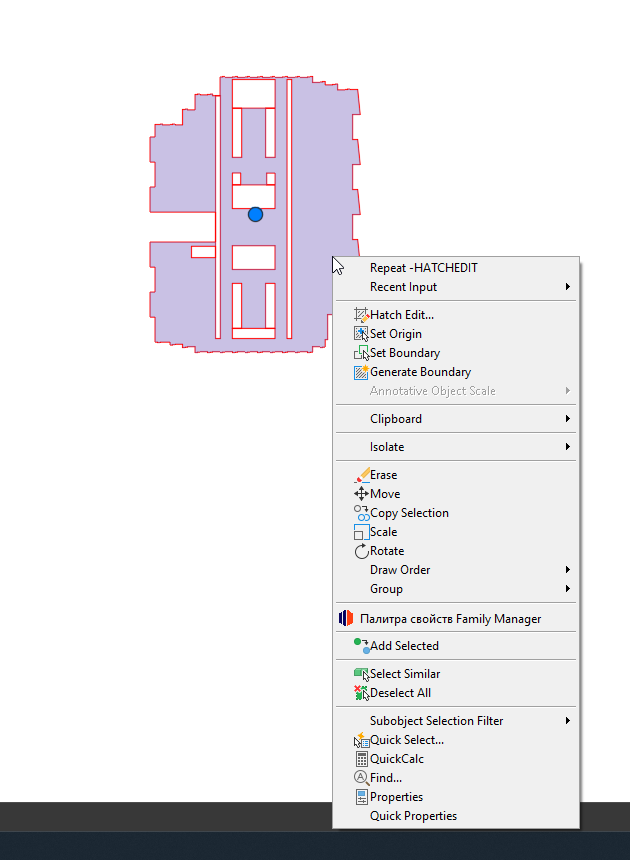Click the Family Manager palette icon

pyautogui.click(x=346, y=618)
